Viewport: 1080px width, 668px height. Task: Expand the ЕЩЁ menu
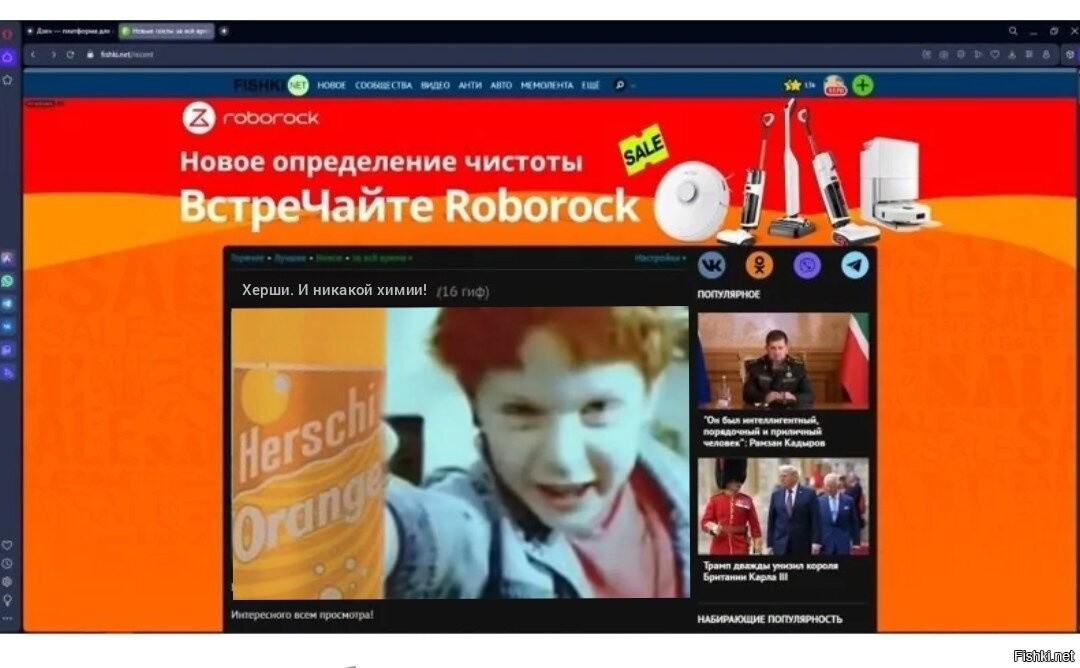590,85
